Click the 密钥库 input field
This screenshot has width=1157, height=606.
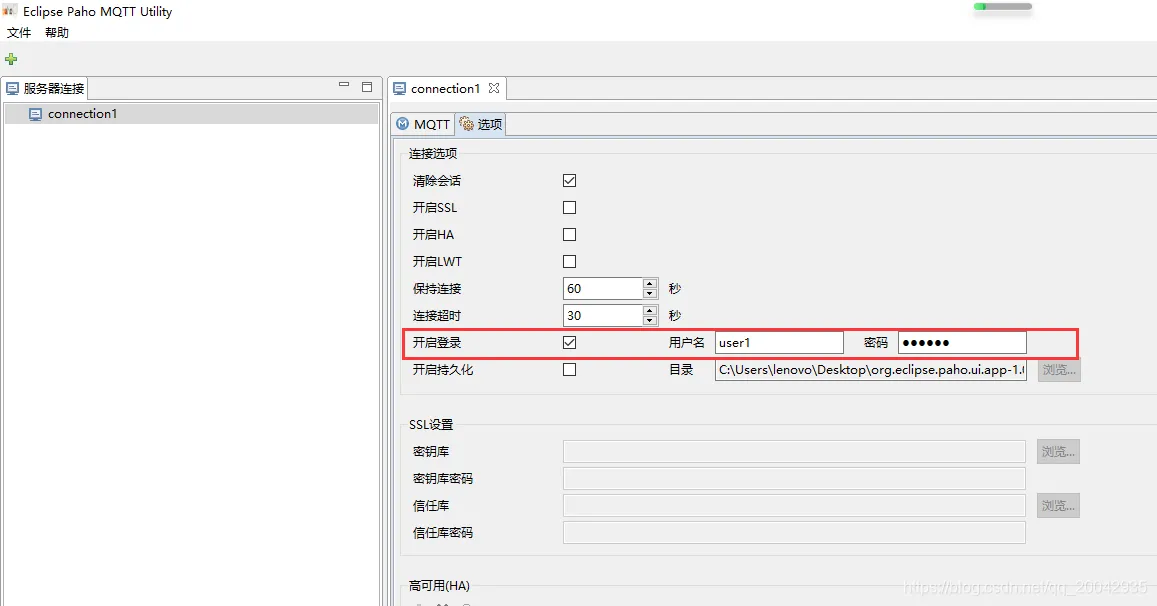[x=794, y=452]
